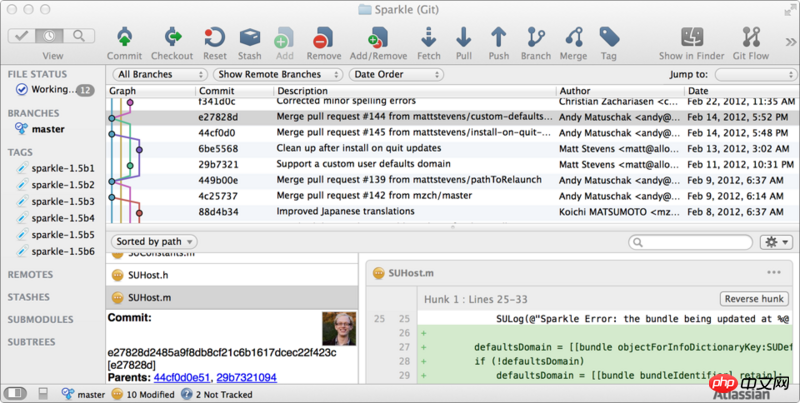Click the Add/Remove toolbar icon
The image size is (800, 403).
pyautogui.click(x=378, y=38)
